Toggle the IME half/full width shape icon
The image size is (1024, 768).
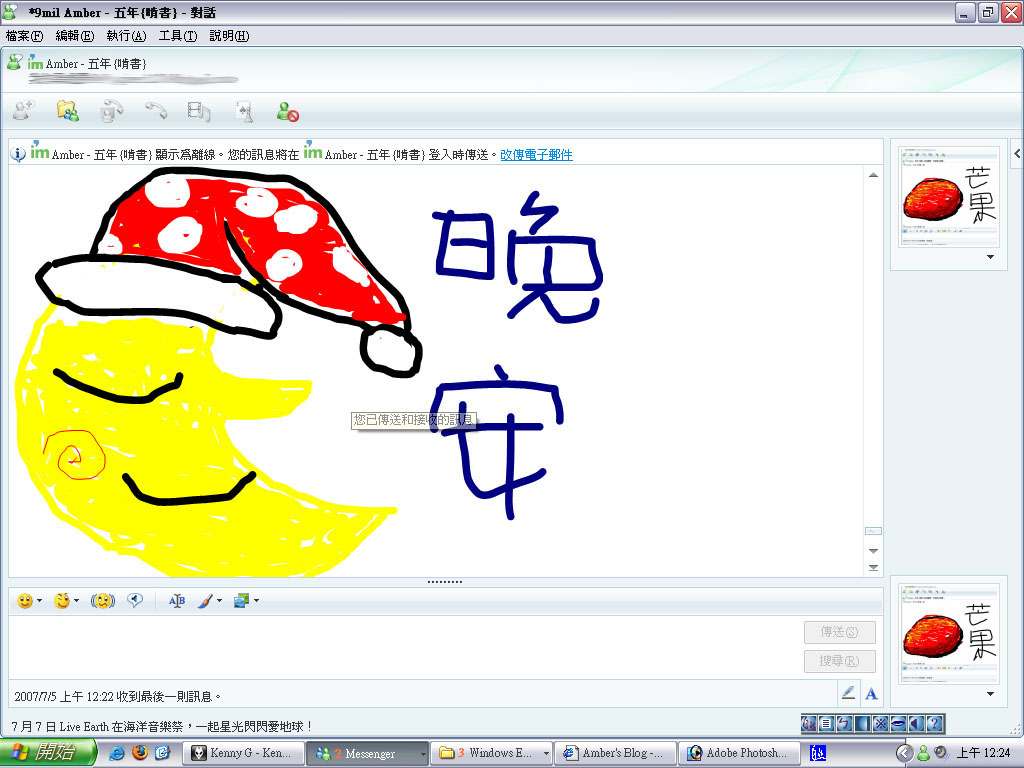[x=863, y=724]
